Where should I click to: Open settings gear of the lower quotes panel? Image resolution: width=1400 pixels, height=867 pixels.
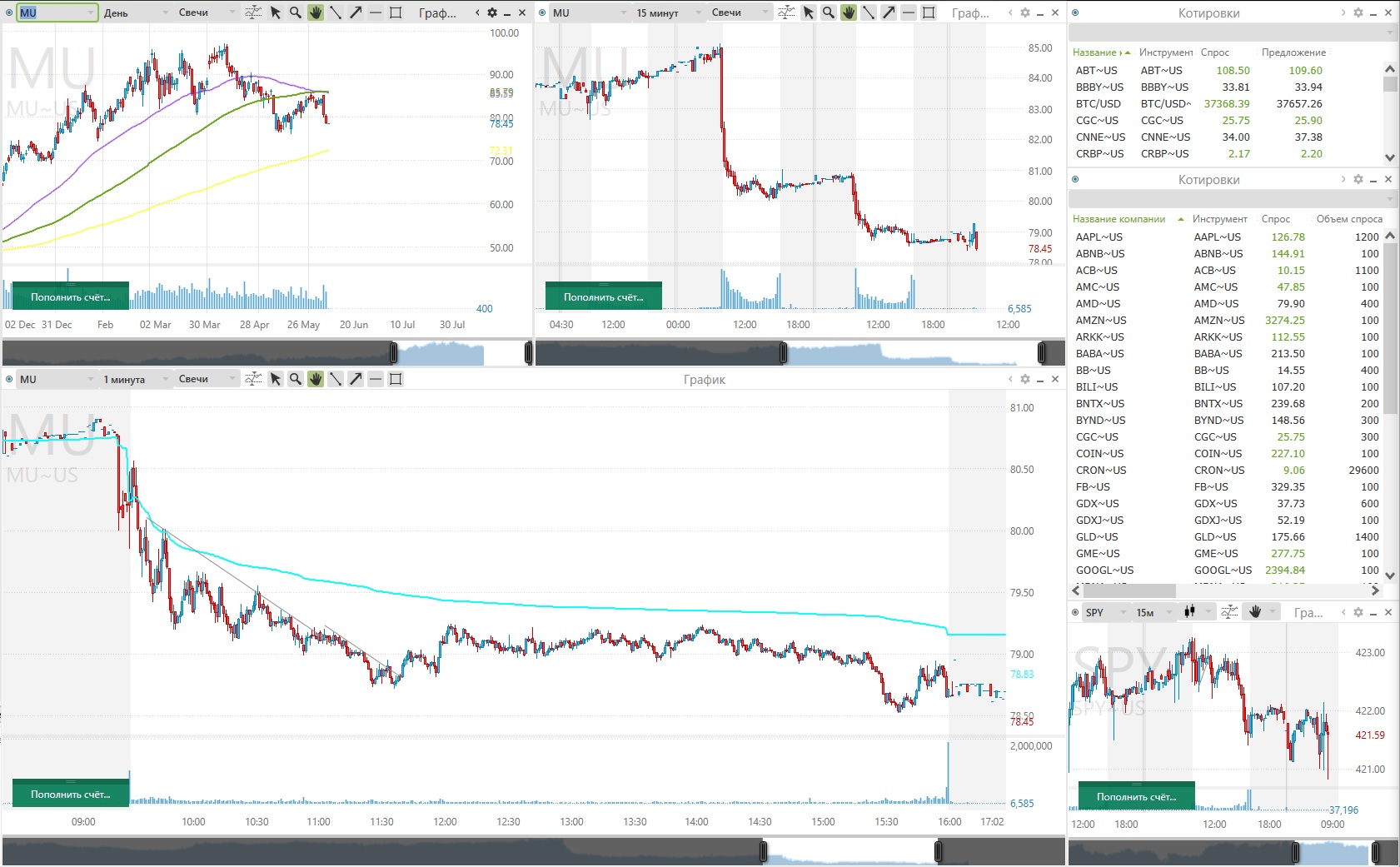[1358, 179]
